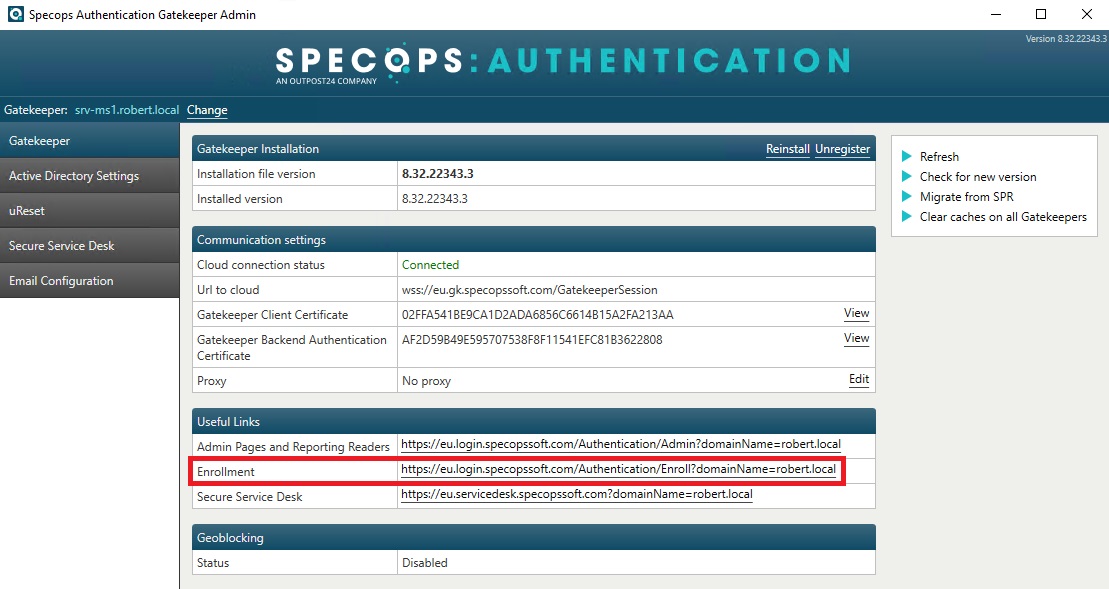Image resolution: width=1109 pixels, height=589 pixels.
Task: View the Gatekeeper Backend Authentication Certificate
Action: [857, 338]
